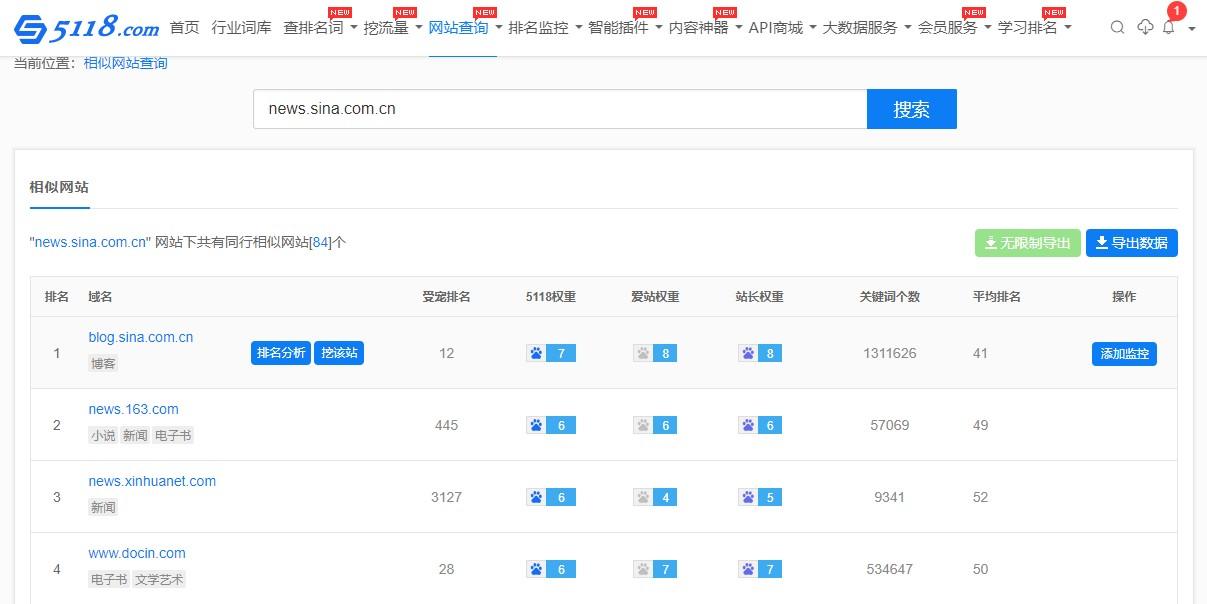Screen dimensions: 1207x604
Task: Click 站长权重 paw badge for www.docin.com
Action: [760, 569]
